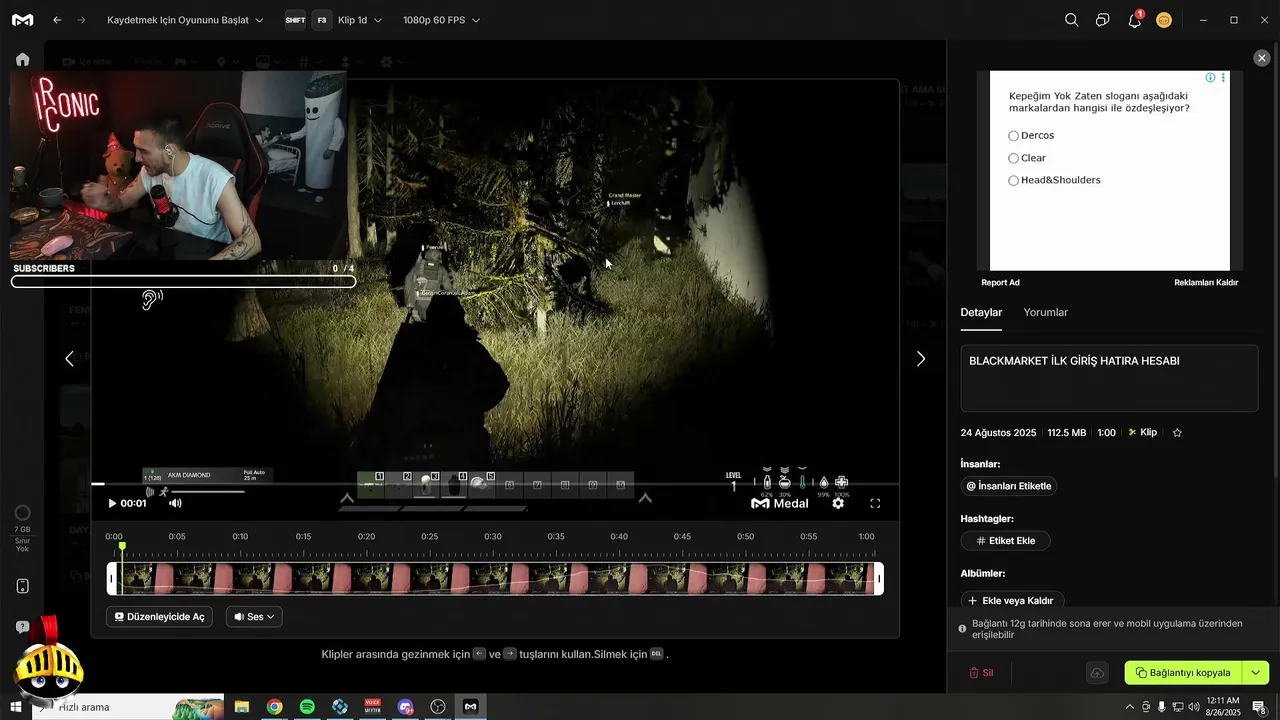The width and height of the screenshot is (1280, 720).
Task: Close the clip detail panel with X
Action: (1262, 59)
